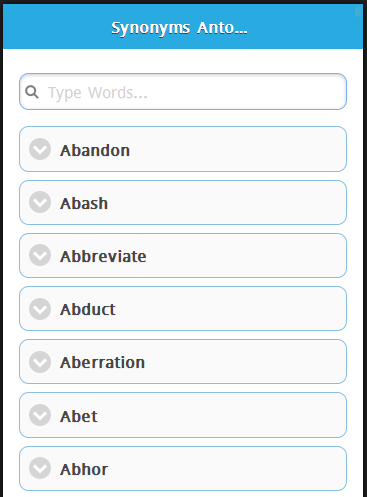The height and width of the screenshot is (497, 367).
Task: Click the chevron icon beside Abash
Action: pyautogui.click(x=40, y=202)
